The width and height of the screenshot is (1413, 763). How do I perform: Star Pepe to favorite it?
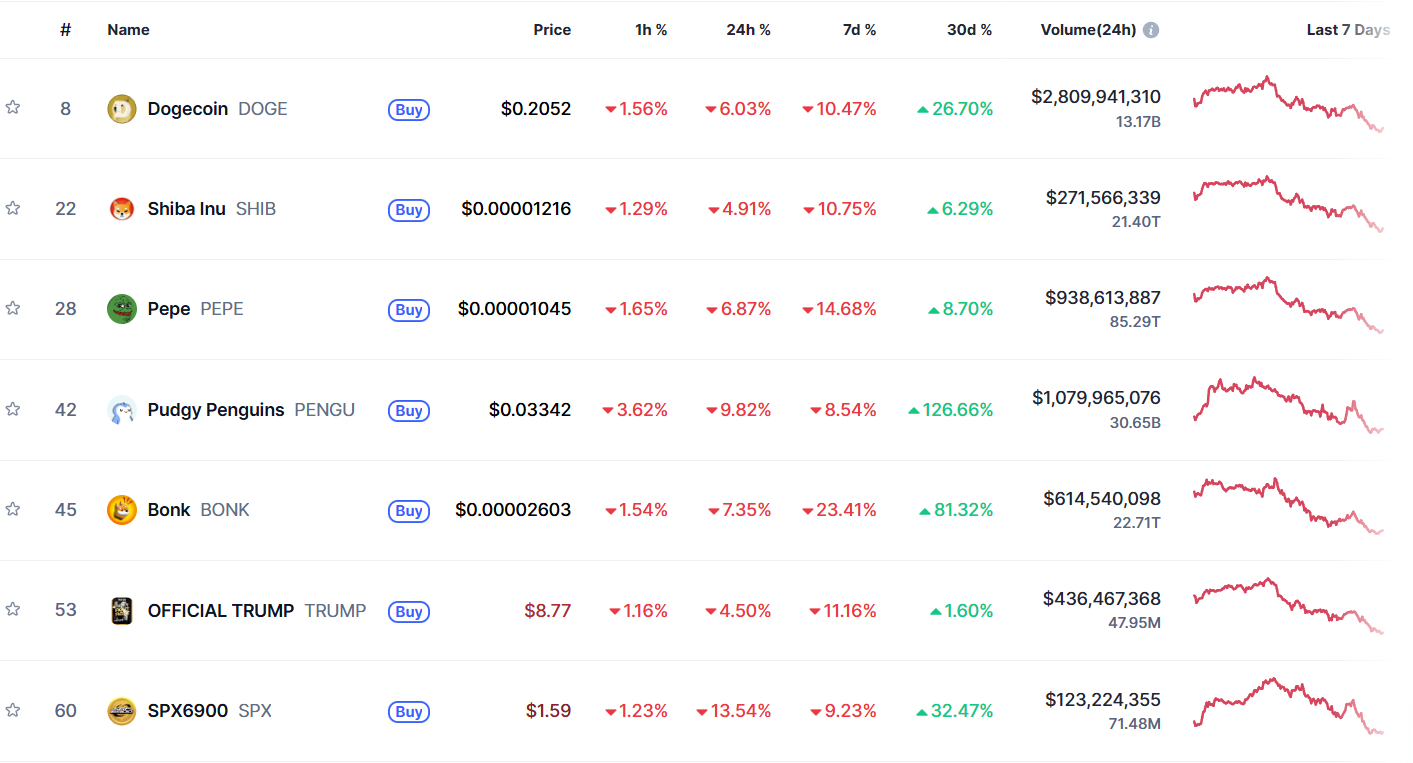point(13,308)
